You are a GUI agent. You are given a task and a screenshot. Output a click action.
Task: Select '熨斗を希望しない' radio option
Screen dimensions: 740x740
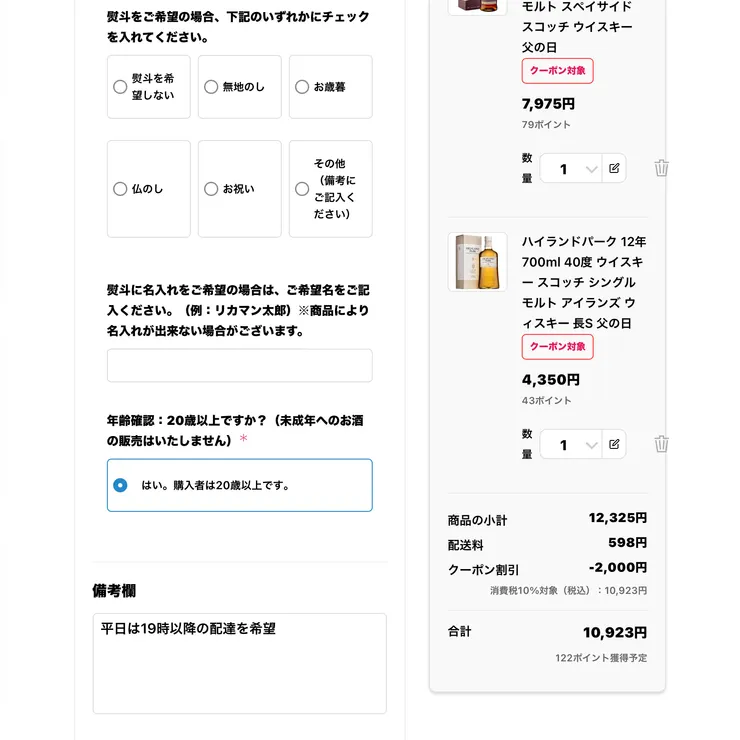(120, 87)
